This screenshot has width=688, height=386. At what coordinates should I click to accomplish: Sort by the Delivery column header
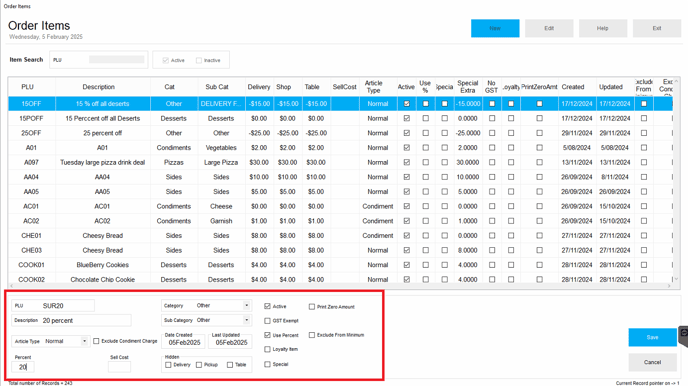[x=259, y=87]
